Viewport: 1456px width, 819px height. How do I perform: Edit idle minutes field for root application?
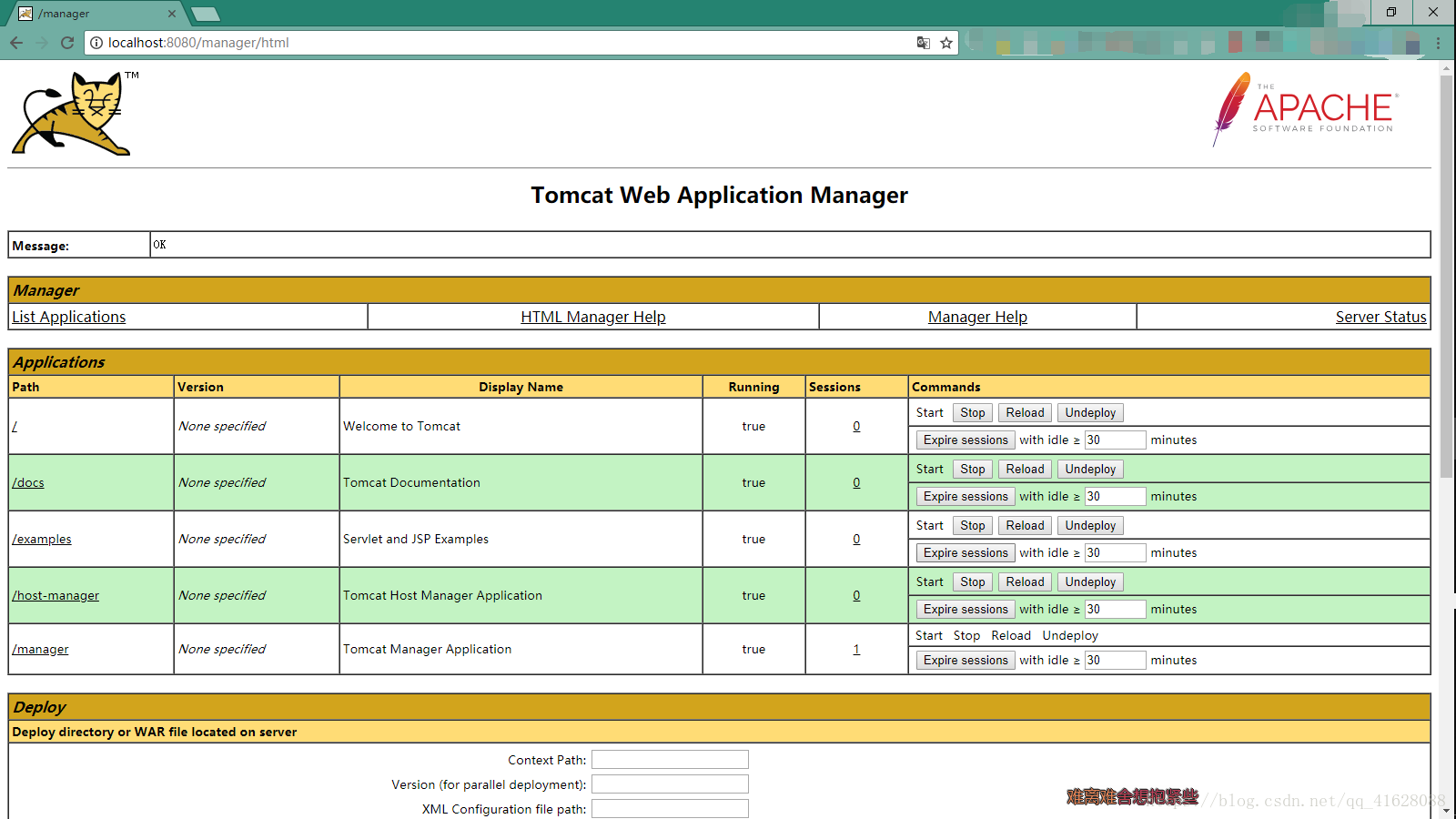tap(1115, 440)
